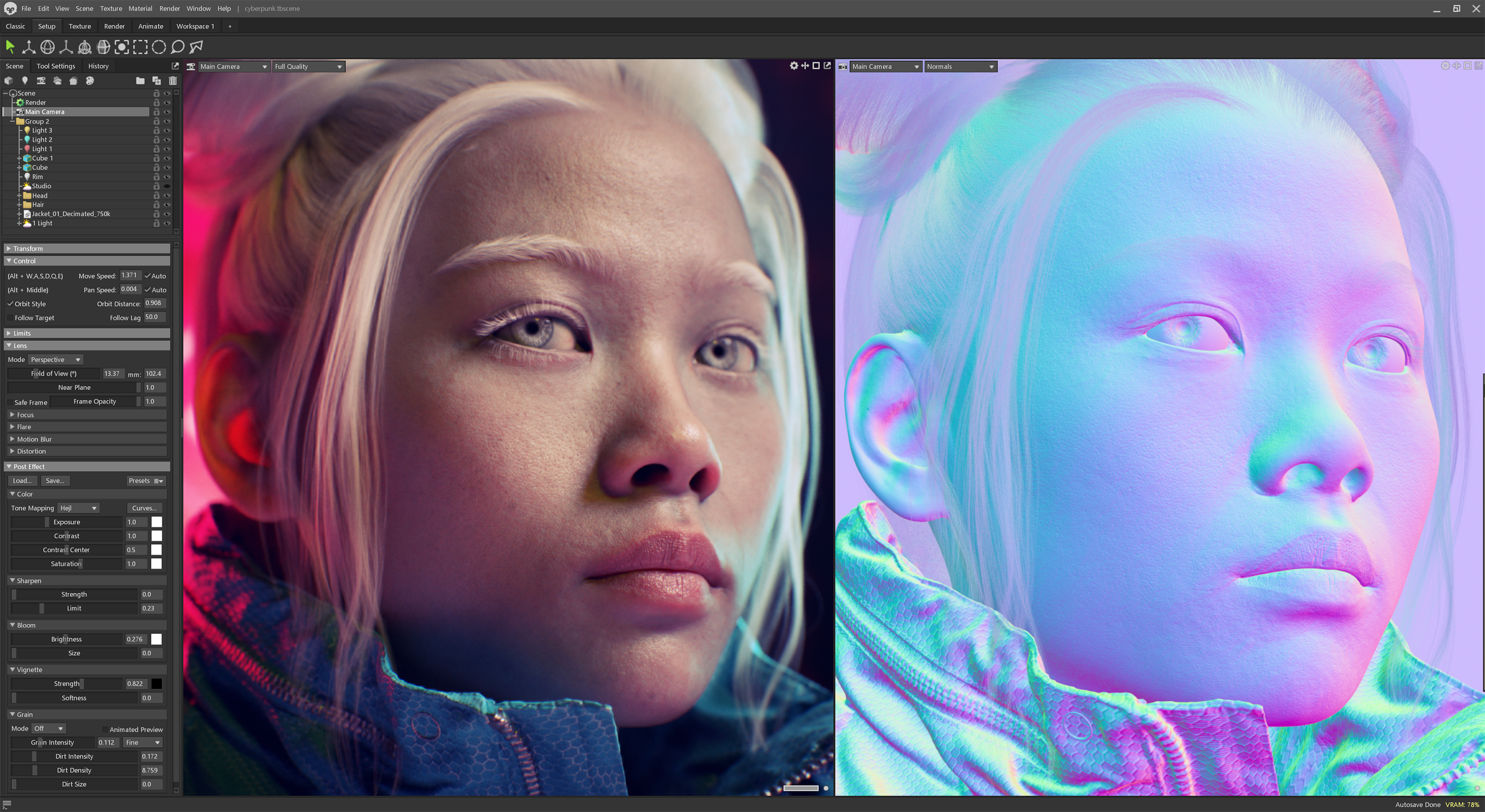Add a new light with lightbulb icon

tap(25, 81)
